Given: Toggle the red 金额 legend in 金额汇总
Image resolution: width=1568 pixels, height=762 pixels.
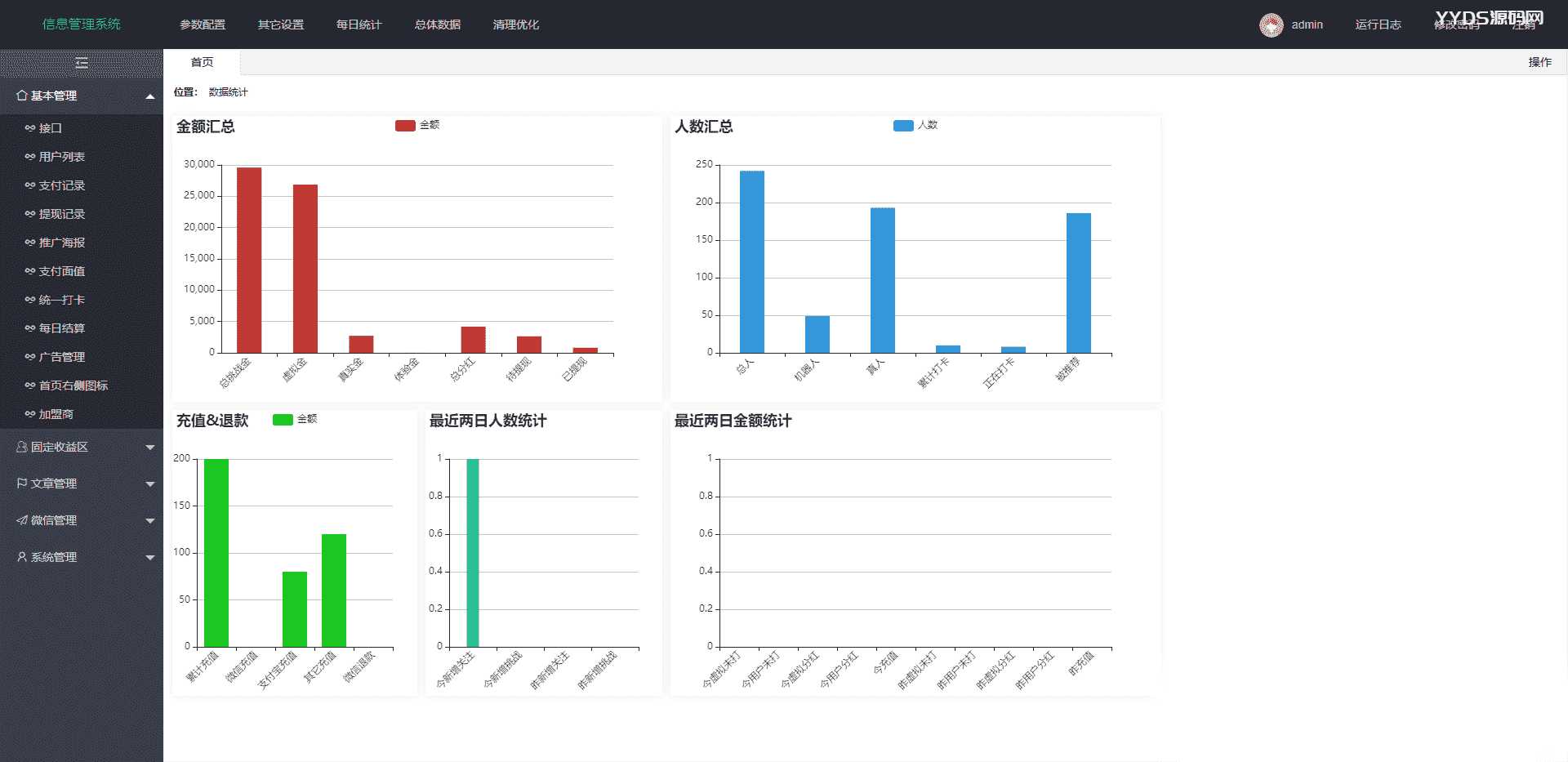Looking at the screenshot, I should [x=405, y=125].
